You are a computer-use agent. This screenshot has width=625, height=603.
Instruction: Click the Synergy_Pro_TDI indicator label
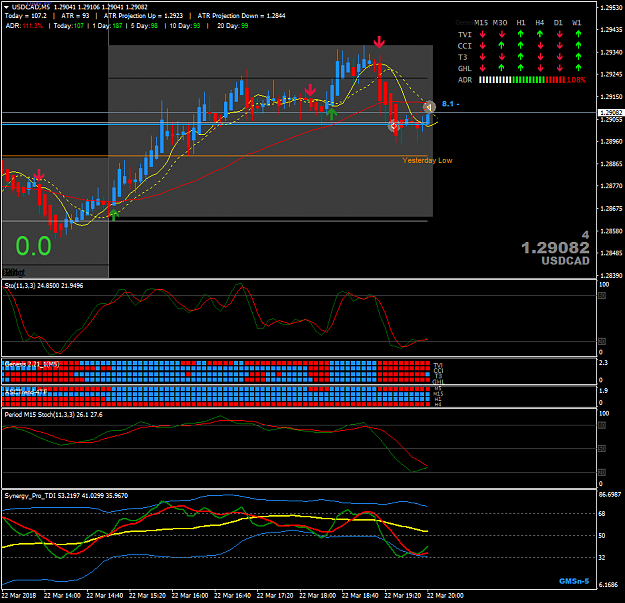[x=66, y=496]
